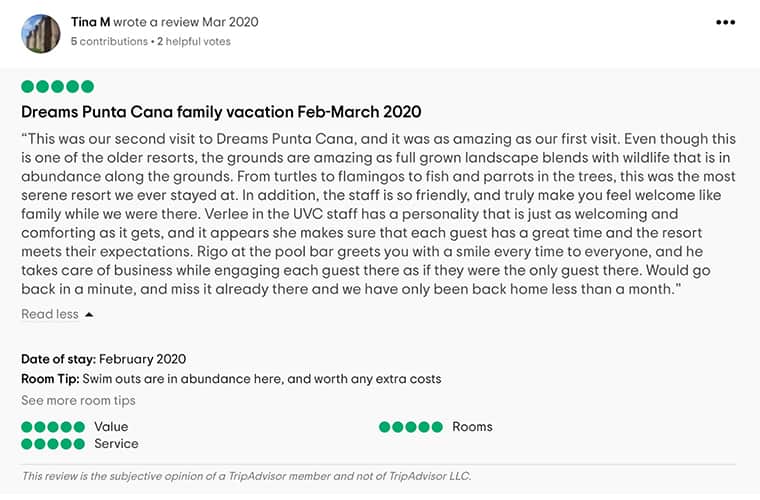The width and height of the screenshot is (760, 500).
Task: Click the TripAdvisor subjective opinion disclaimer
Action: coord(246,476)
